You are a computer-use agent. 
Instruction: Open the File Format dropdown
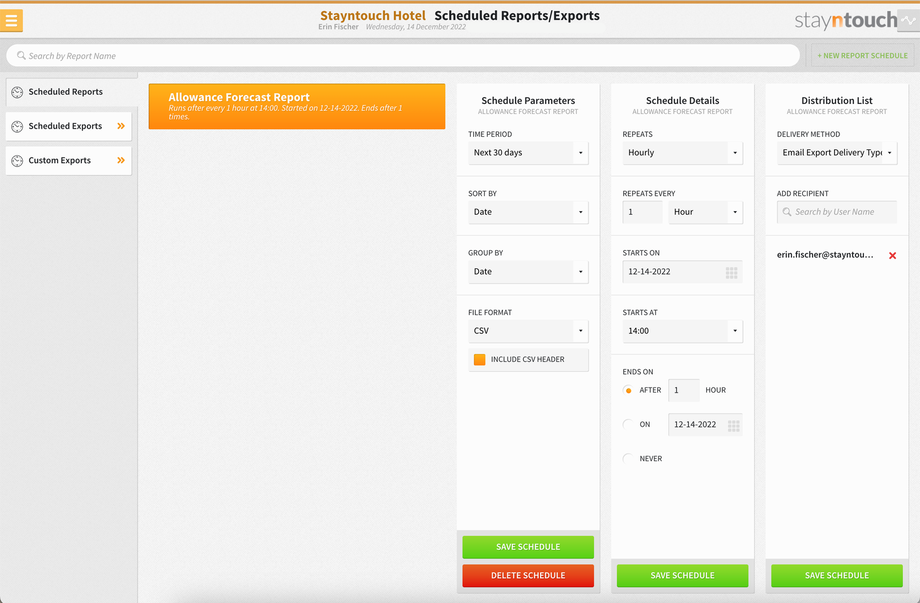pos(528,331)
